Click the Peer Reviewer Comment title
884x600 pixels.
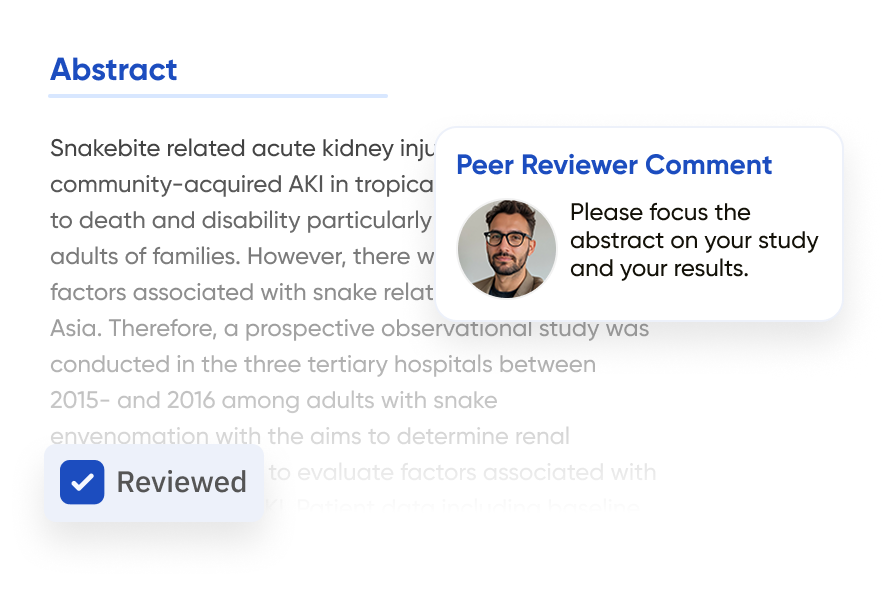tap(614, 165)
